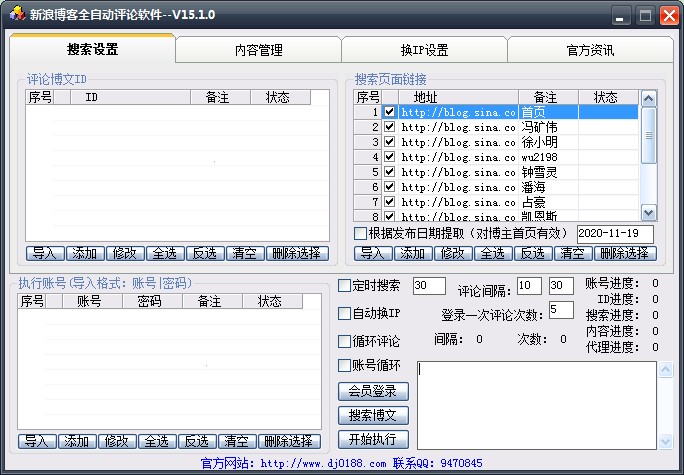Click scroll up arrow of 搜索页面链接 list
684x475 pixels.
point(649,99)
